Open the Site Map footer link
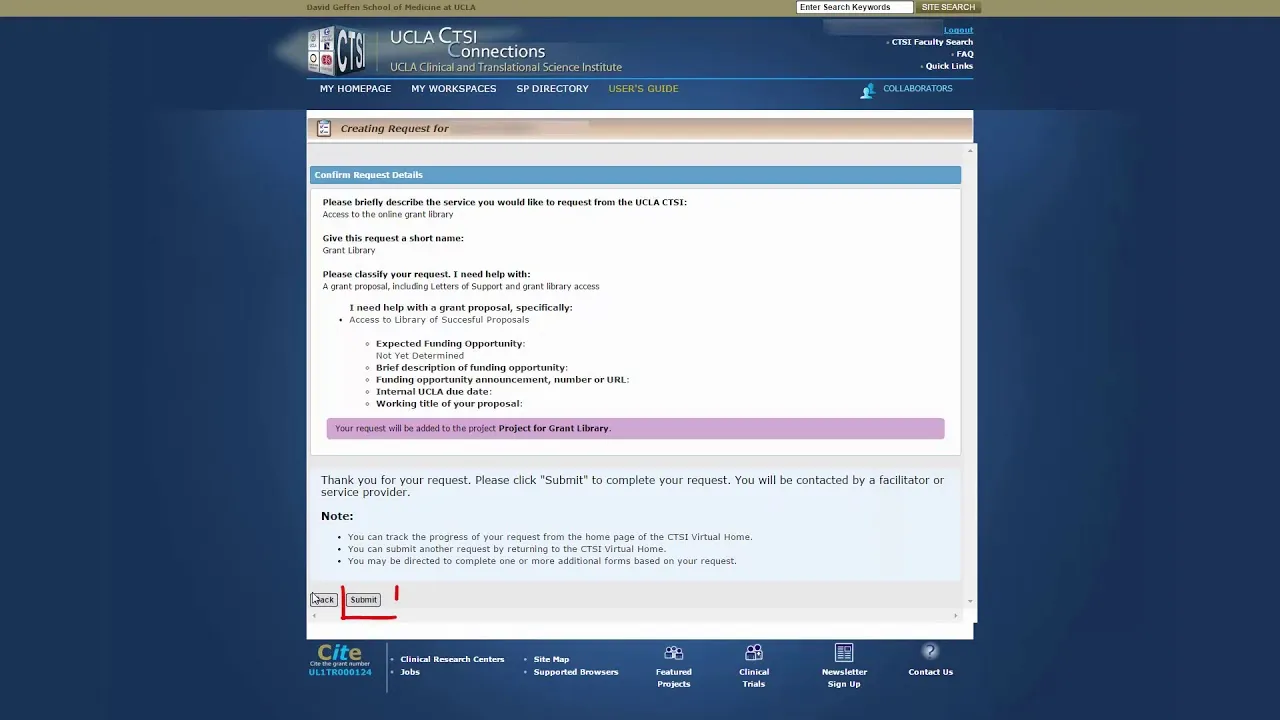Screen dimensions: 1280x720 pos(551,660)
